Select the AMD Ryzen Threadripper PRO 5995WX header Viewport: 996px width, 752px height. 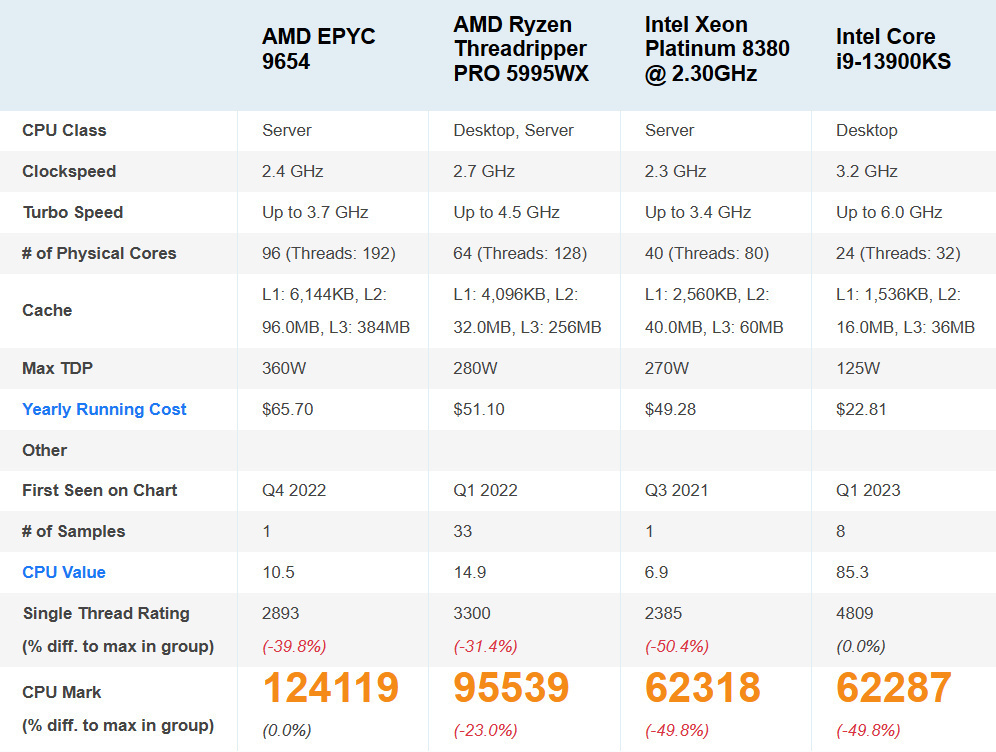pyautogui.click(x=520, y=49)
